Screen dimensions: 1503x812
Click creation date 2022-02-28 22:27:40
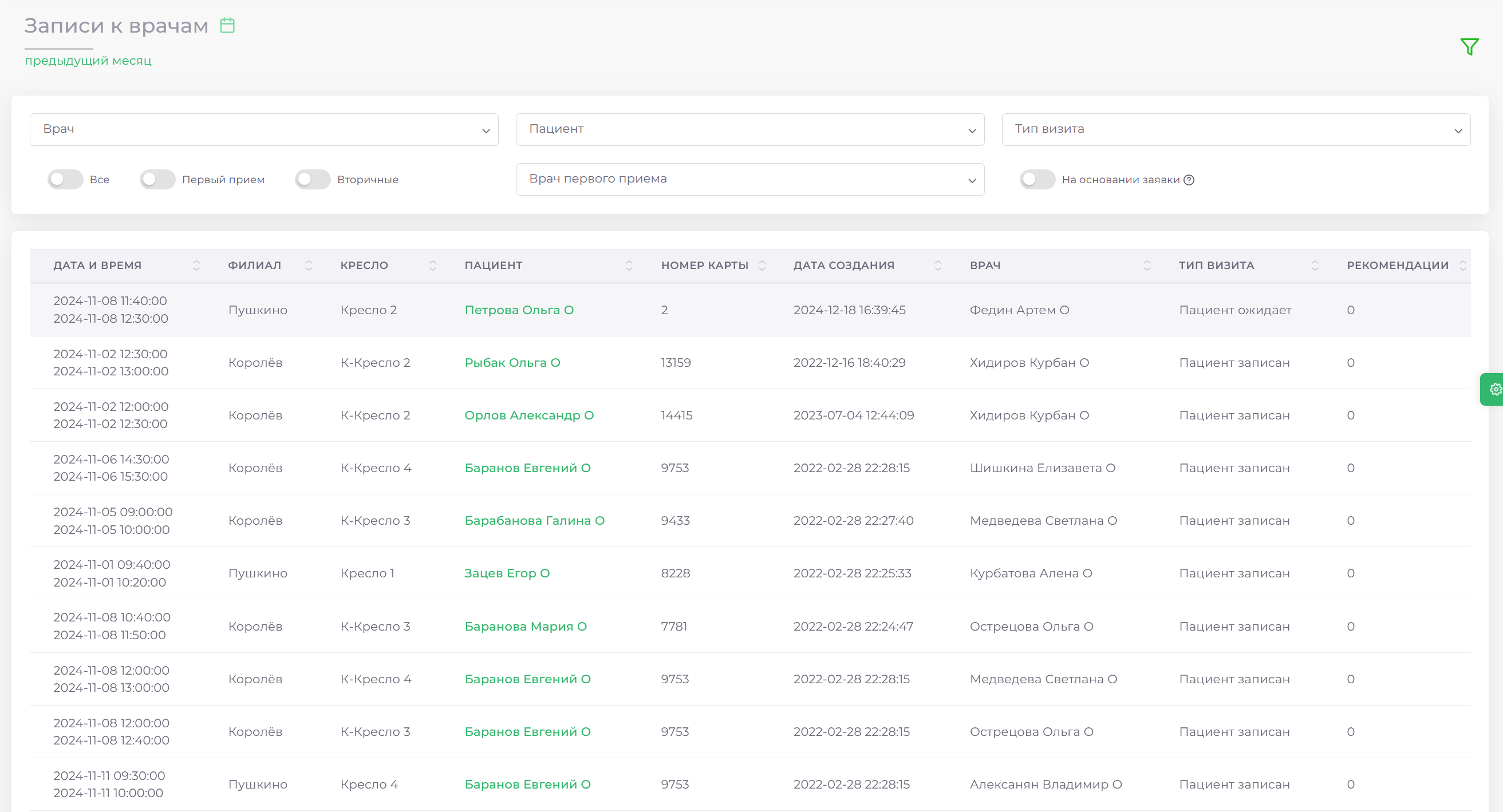853,521
